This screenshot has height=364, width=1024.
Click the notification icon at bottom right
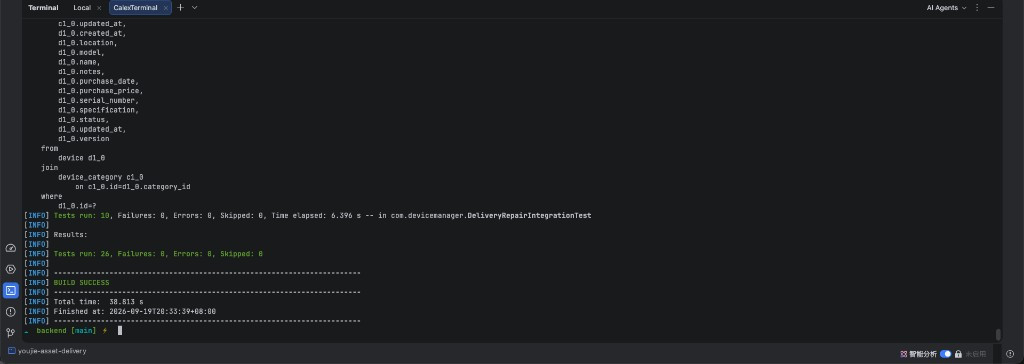point(1010,354)
